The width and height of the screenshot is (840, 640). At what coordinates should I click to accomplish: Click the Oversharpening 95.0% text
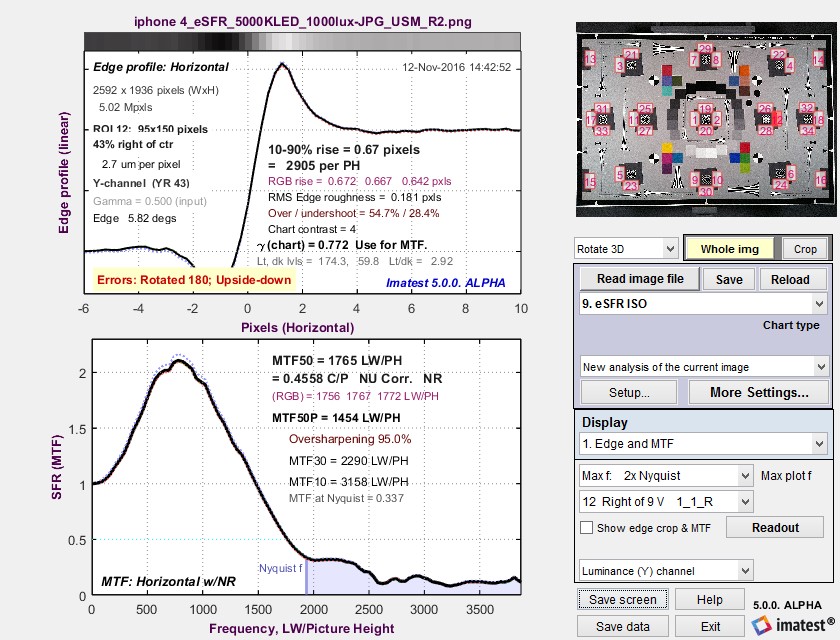(x=350, y=439)
